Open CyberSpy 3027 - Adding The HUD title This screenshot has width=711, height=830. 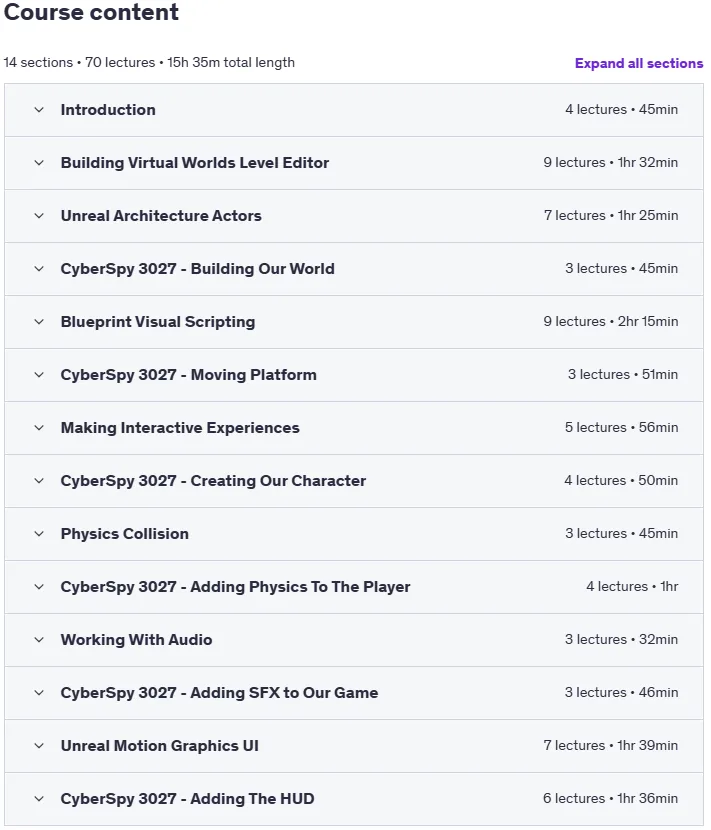(x=187, y=798)
